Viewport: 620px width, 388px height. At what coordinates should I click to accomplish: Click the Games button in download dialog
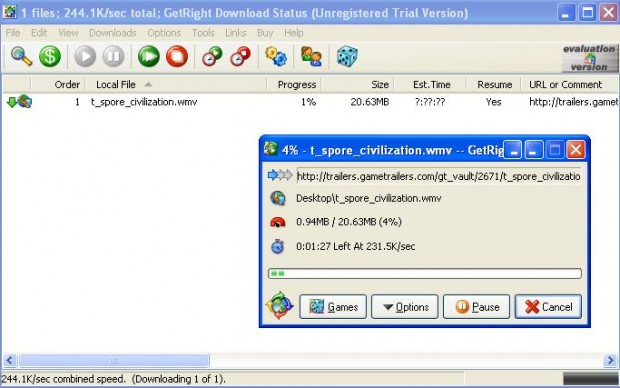333,307
